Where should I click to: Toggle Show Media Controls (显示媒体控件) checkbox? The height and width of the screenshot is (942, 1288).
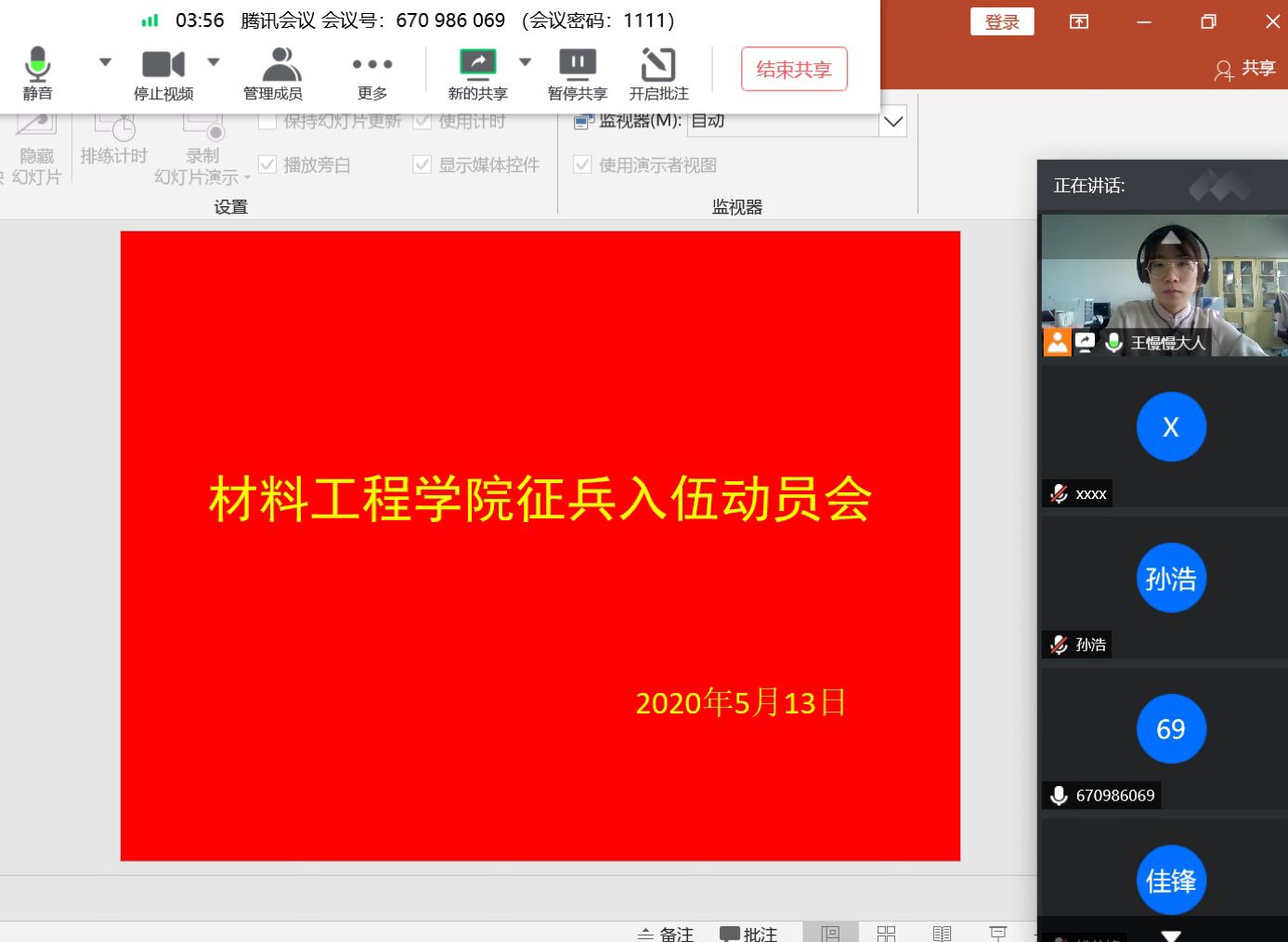click(x=423, y=165)
